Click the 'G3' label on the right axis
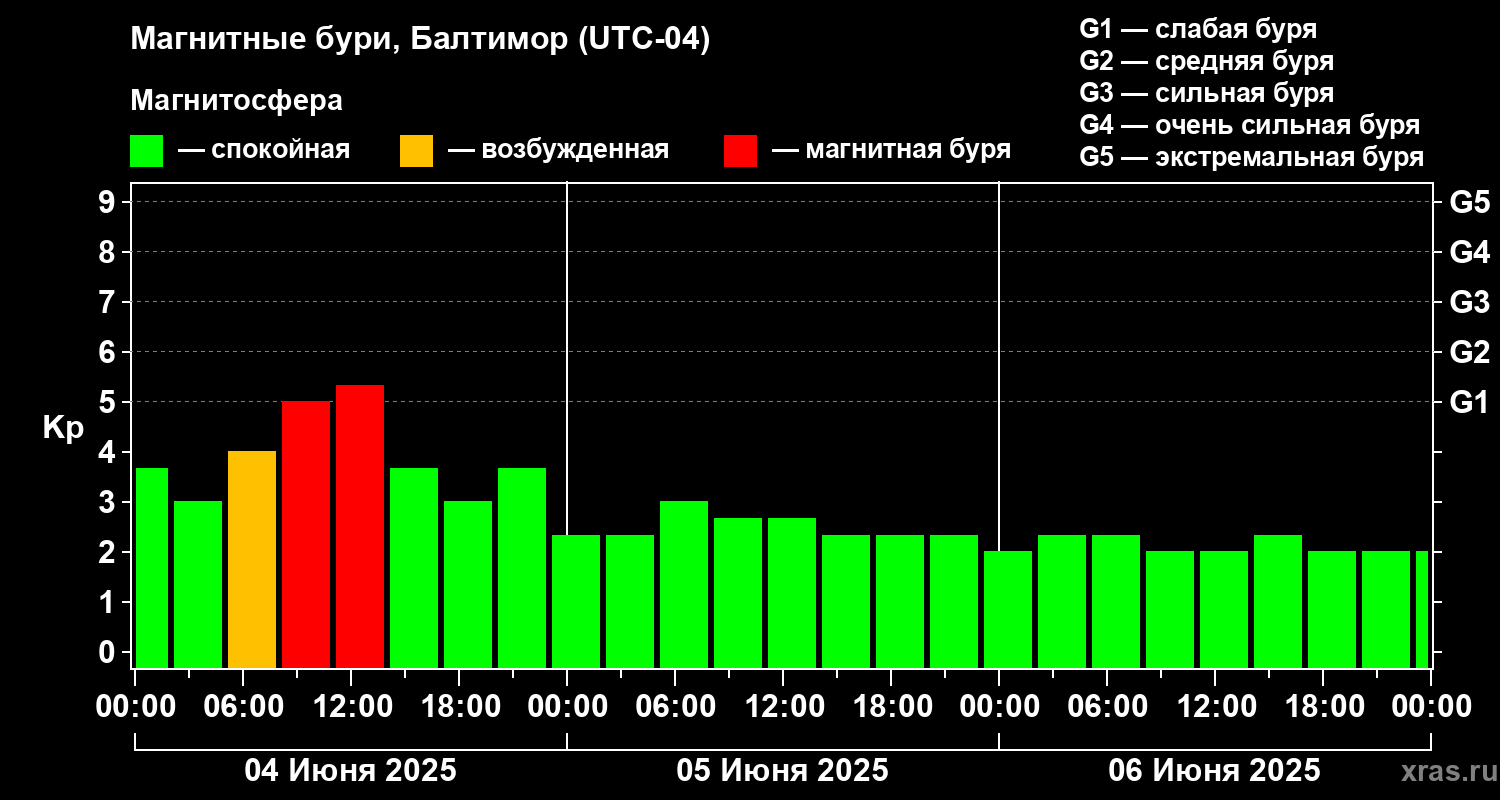The image size is (1500, 800). point(1469,302)
